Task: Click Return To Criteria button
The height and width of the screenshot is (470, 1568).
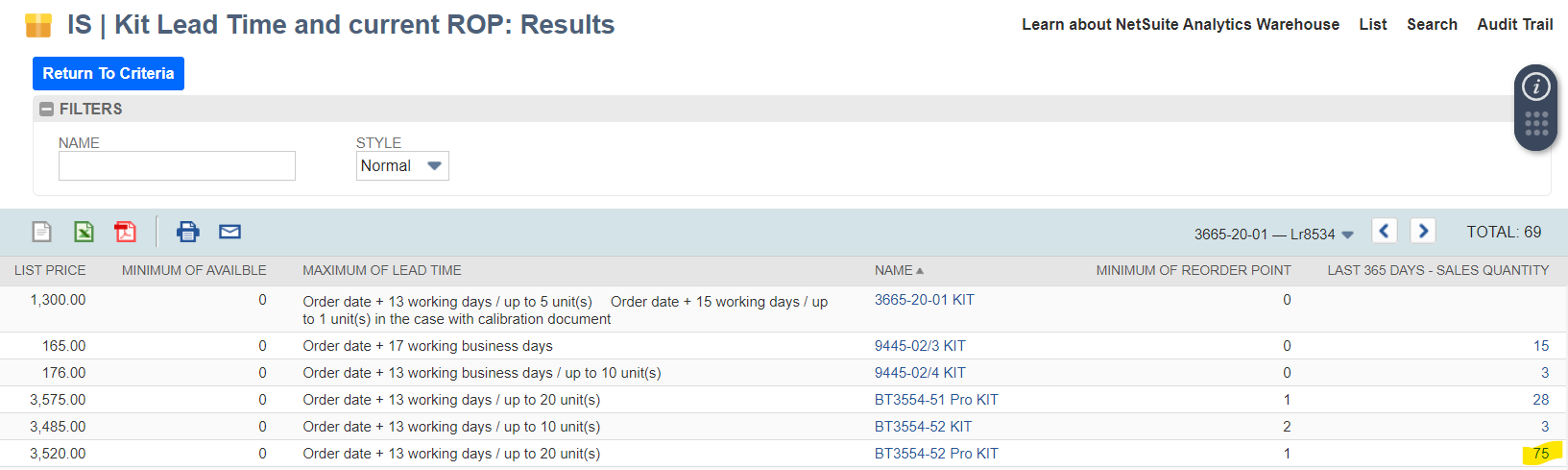Action: tap(109, 74)
